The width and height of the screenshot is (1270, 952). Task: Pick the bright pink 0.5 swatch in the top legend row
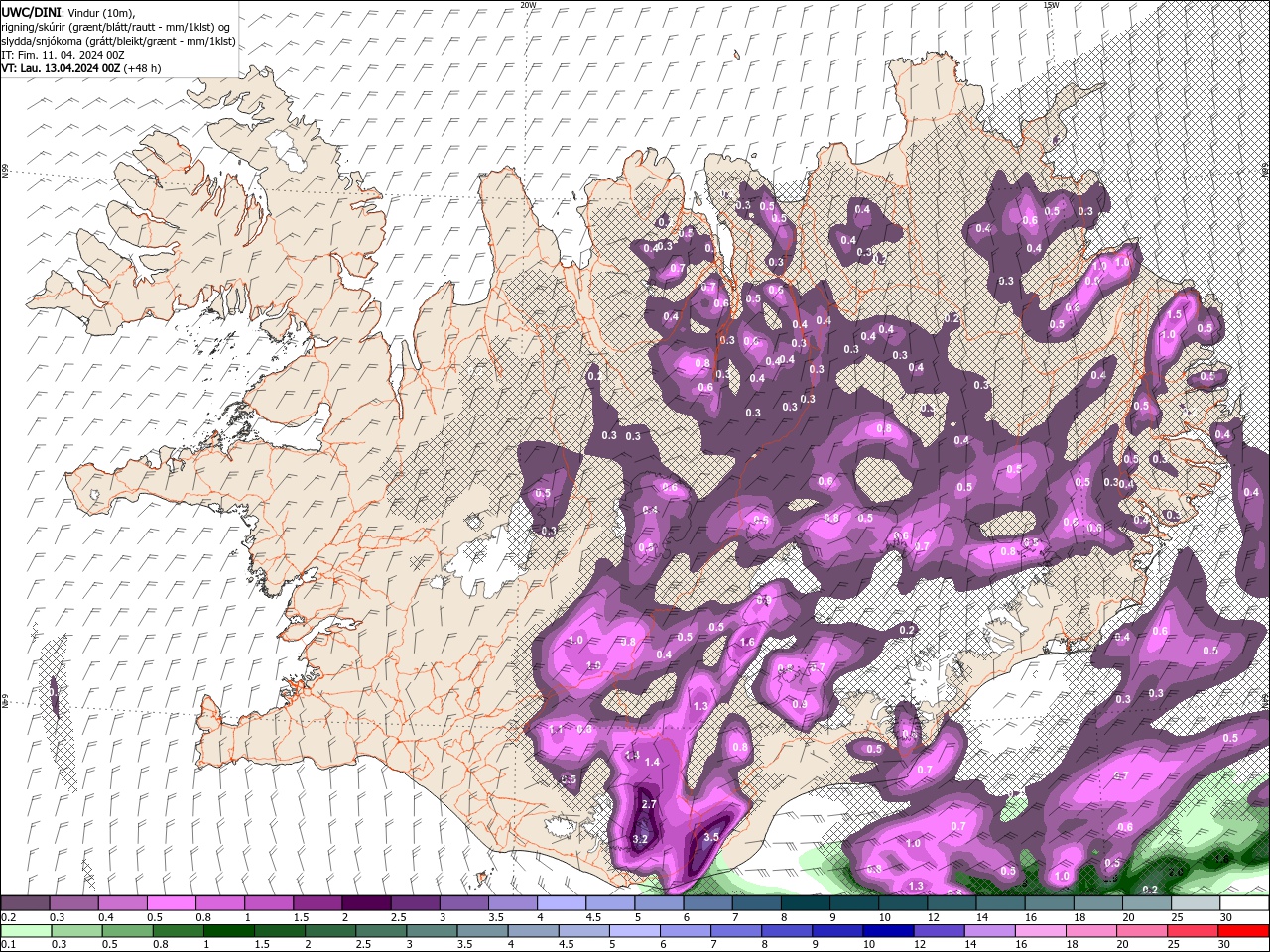point(171,903)
